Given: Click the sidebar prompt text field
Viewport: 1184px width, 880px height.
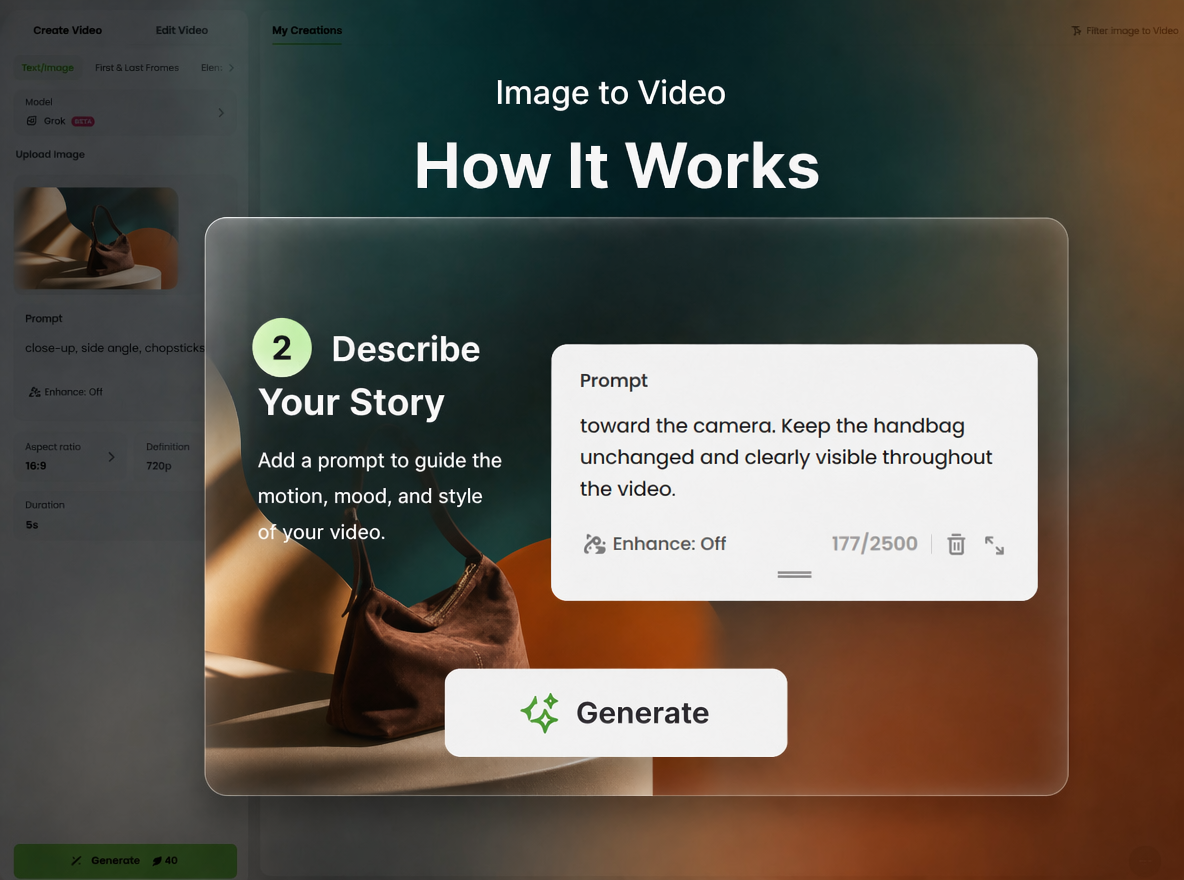Looking at the screenshot, I should (115, 347).
